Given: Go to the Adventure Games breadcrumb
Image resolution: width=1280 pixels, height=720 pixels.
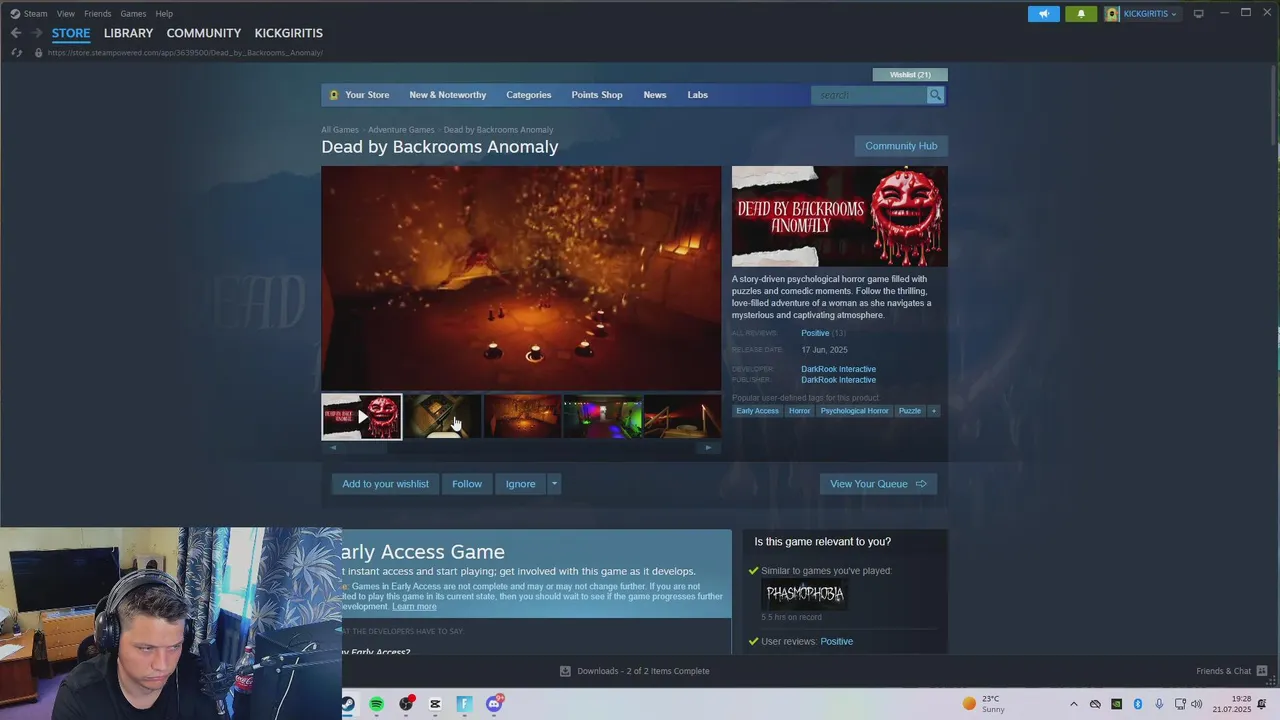Looking at the screenshot, I should [401, 130].
